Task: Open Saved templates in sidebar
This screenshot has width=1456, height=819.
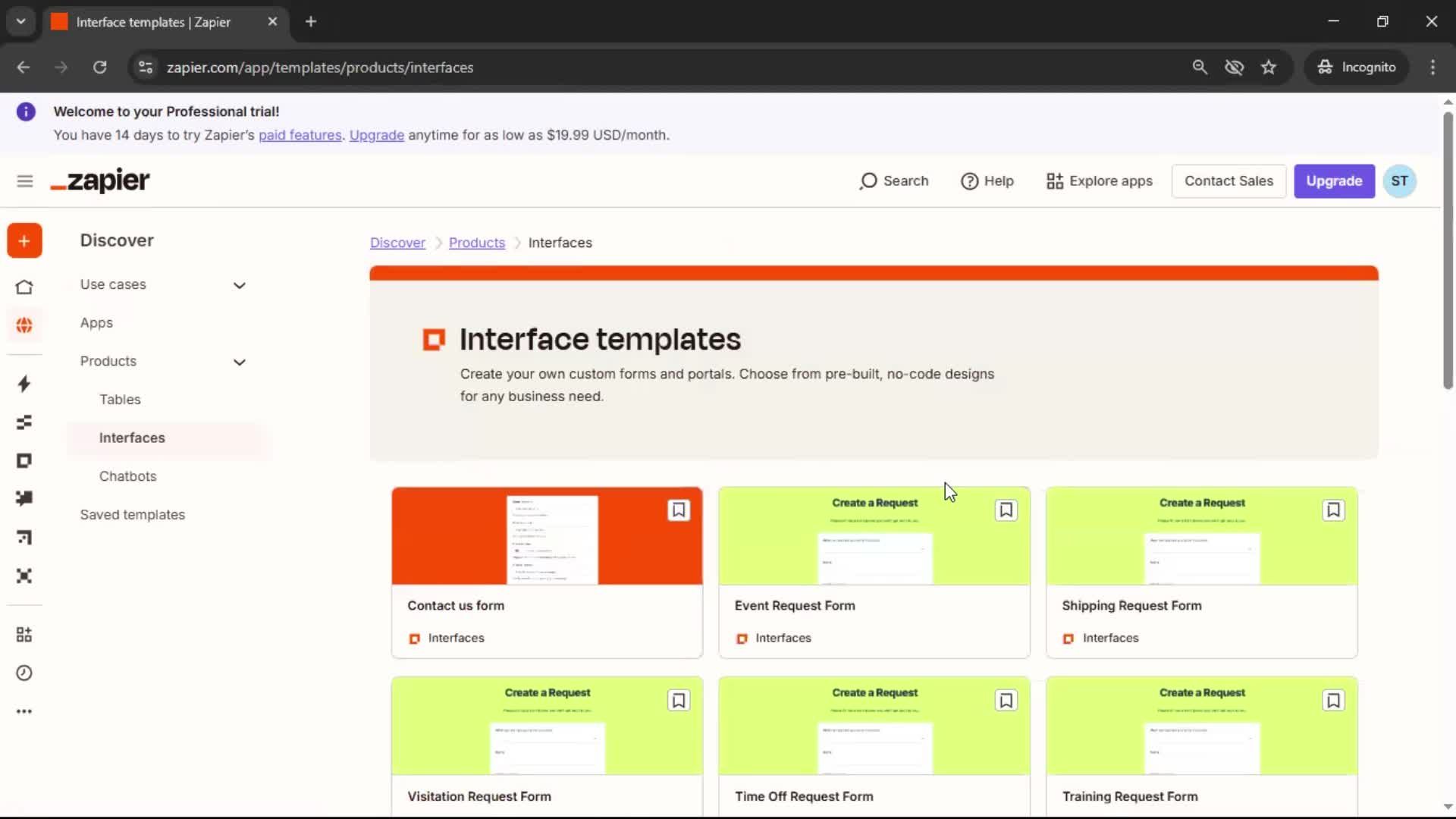Action: [133, 515]
